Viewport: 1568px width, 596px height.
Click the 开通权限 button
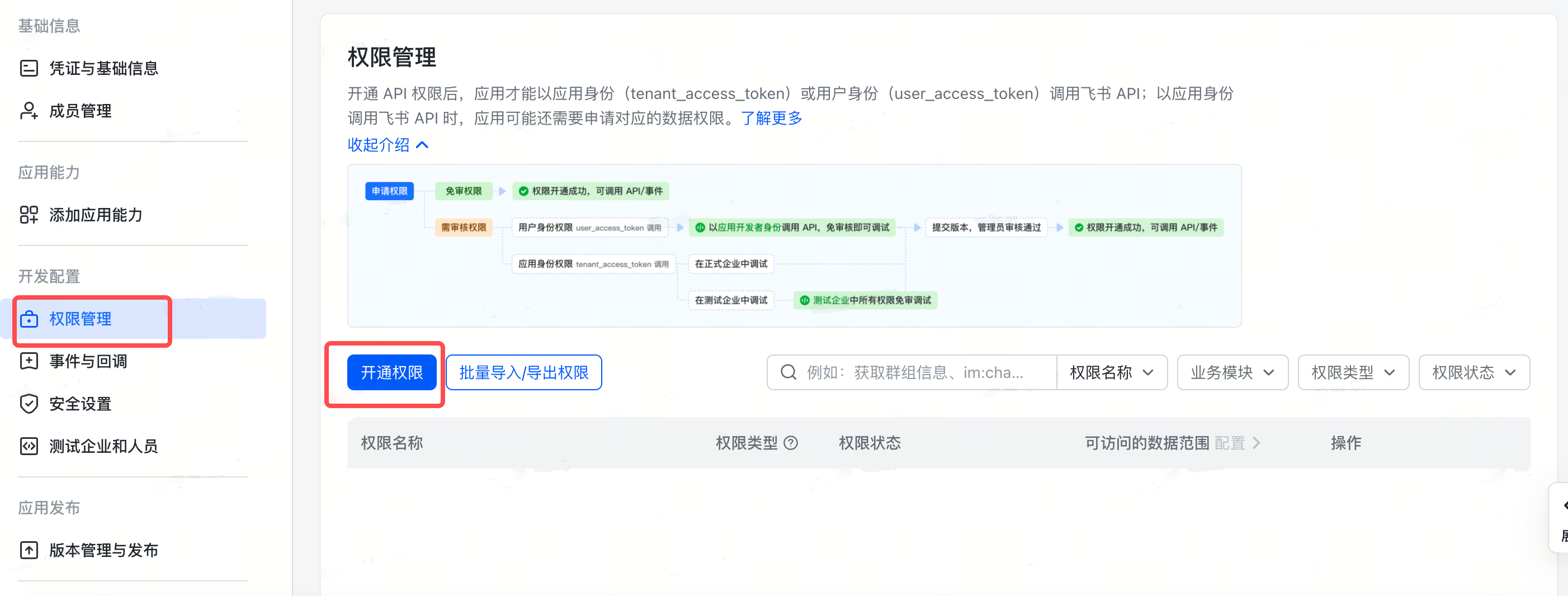click(x=391, y=372)
